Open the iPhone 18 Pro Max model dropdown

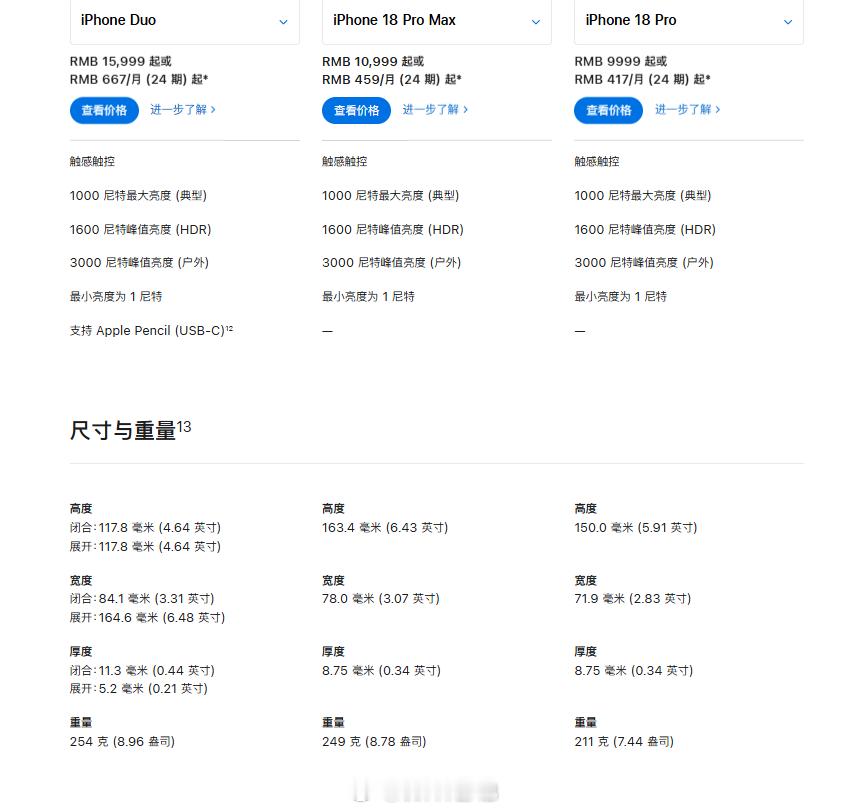436,21
